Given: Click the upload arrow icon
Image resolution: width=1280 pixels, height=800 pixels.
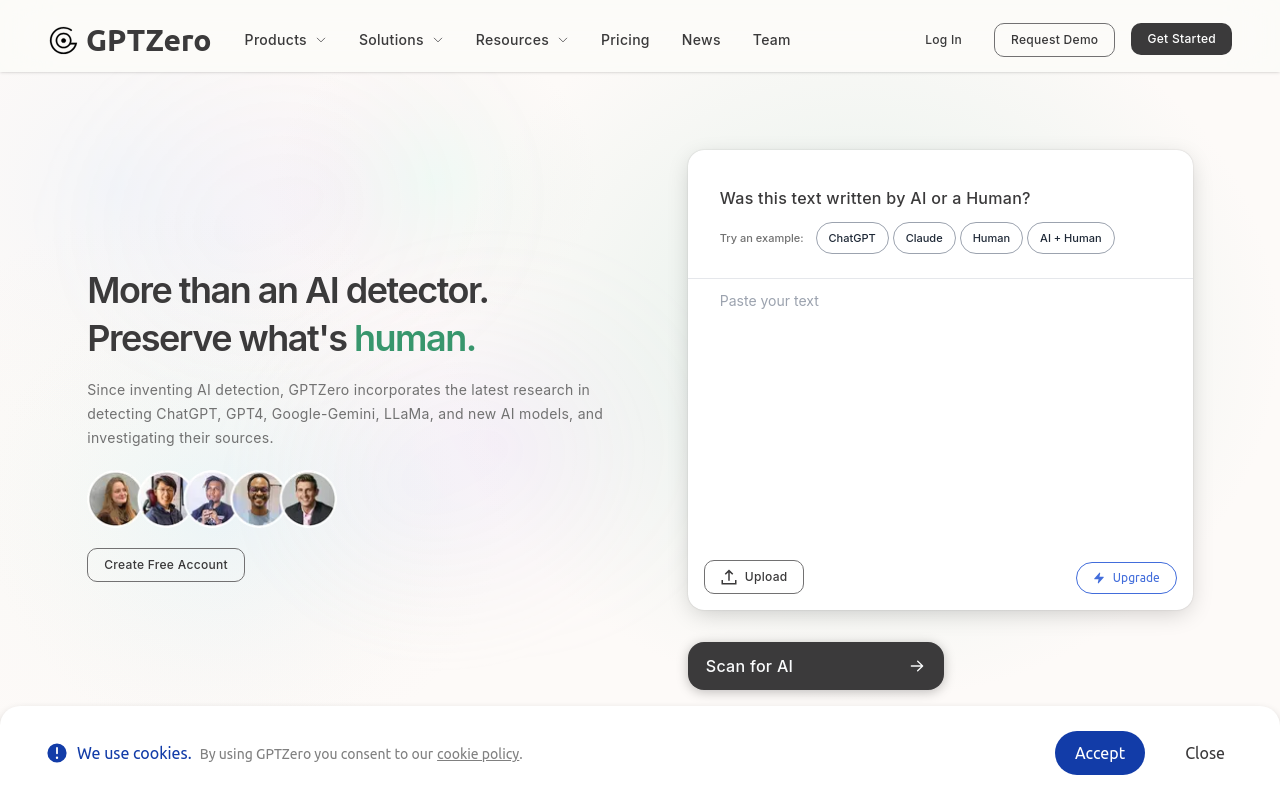Looking at the screenshot, I should [x=729, y=577].
